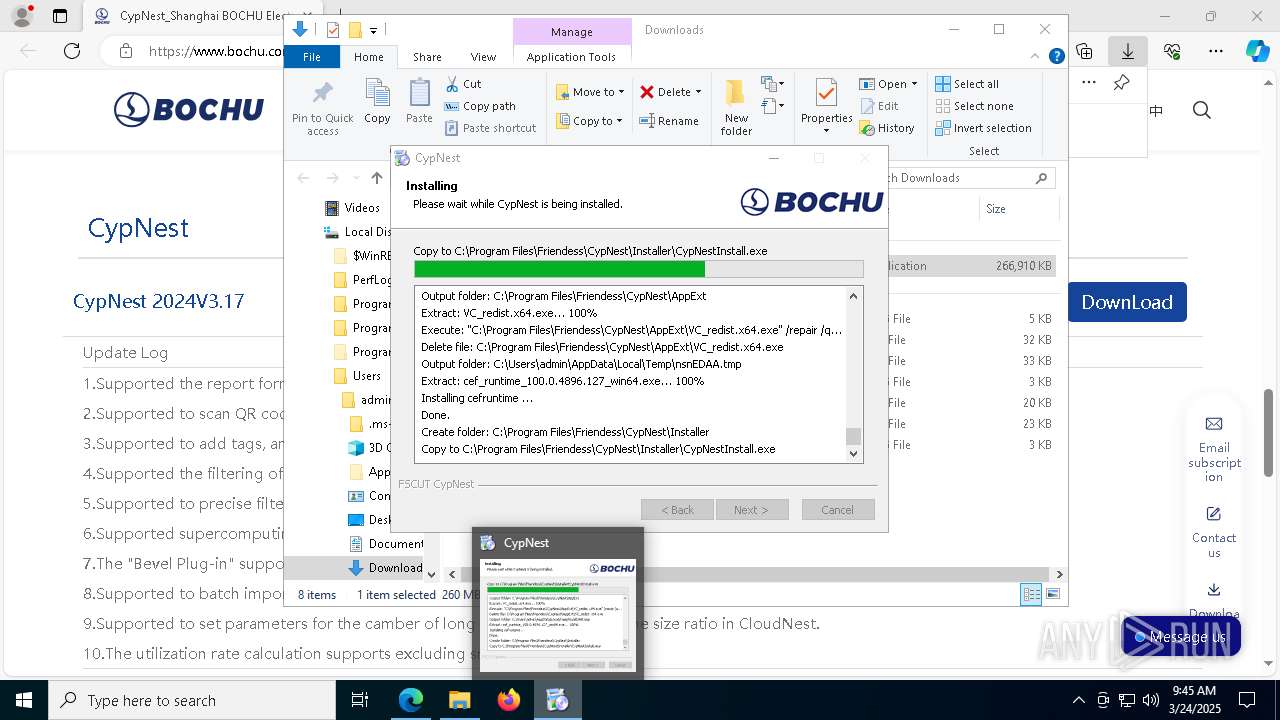Click the Cut scissors option
Screen dimensions: 1280x720
tap(463, 84)
